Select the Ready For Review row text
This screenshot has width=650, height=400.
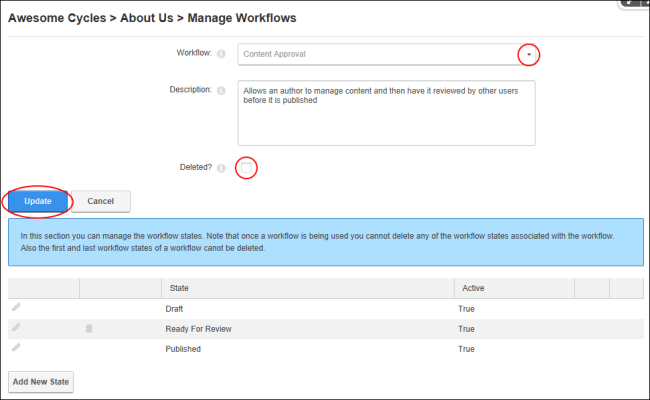(x=198, y=329)
